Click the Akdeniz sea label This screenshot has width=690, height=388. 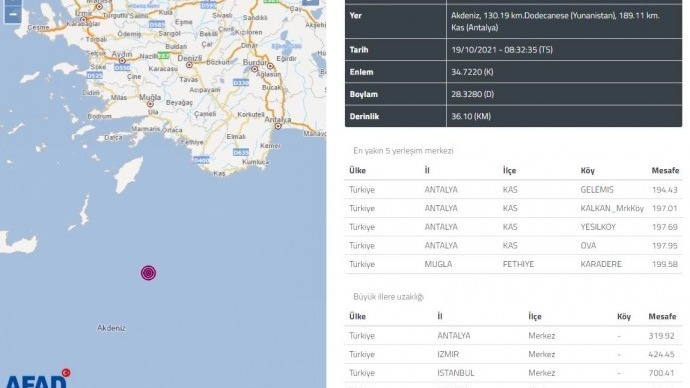(111, 328)
